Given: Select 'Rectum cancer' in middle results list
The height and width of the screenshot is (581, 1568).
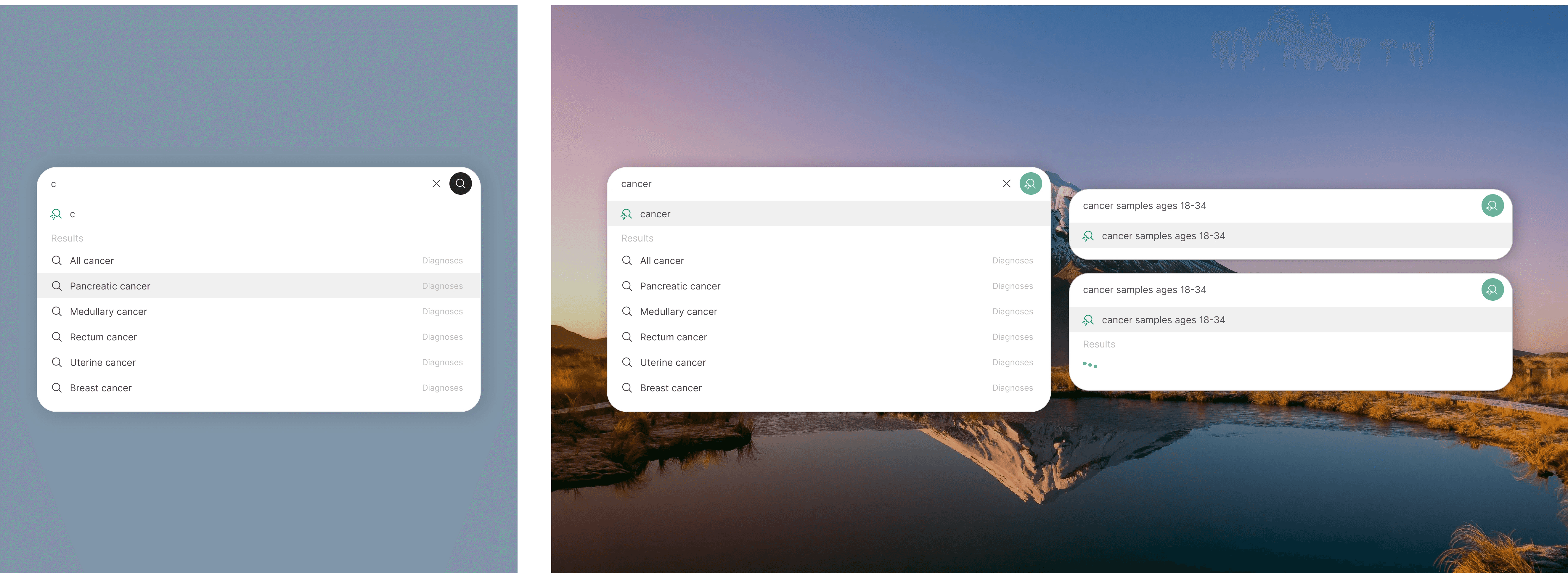Looking at the screenshot, I should pos(673,337).
